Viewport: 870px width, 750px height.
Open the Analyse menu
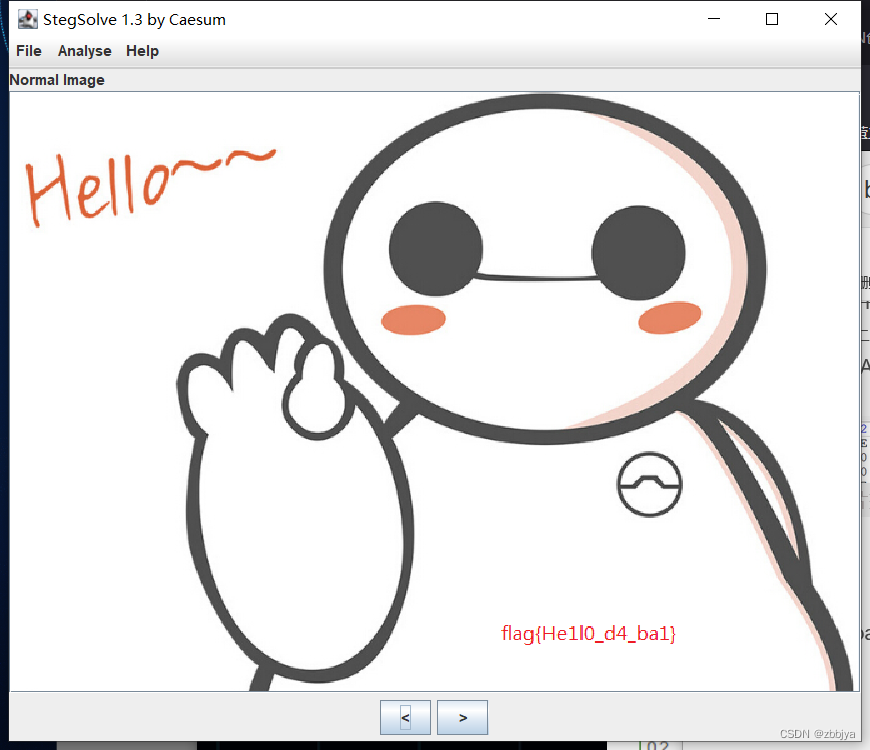click(84, 51)
